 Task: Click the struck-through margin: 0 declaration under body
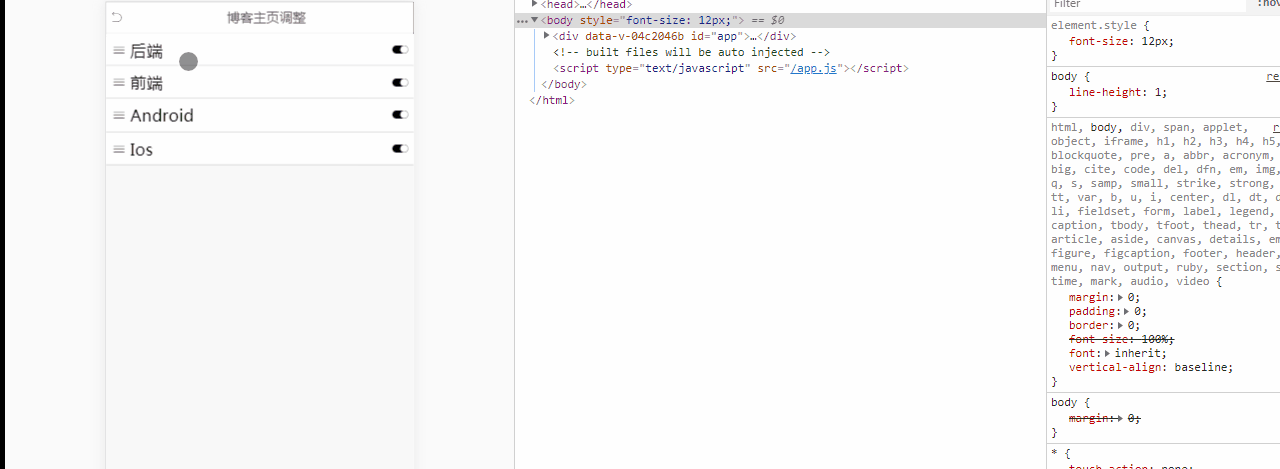tap(1105, 418)
